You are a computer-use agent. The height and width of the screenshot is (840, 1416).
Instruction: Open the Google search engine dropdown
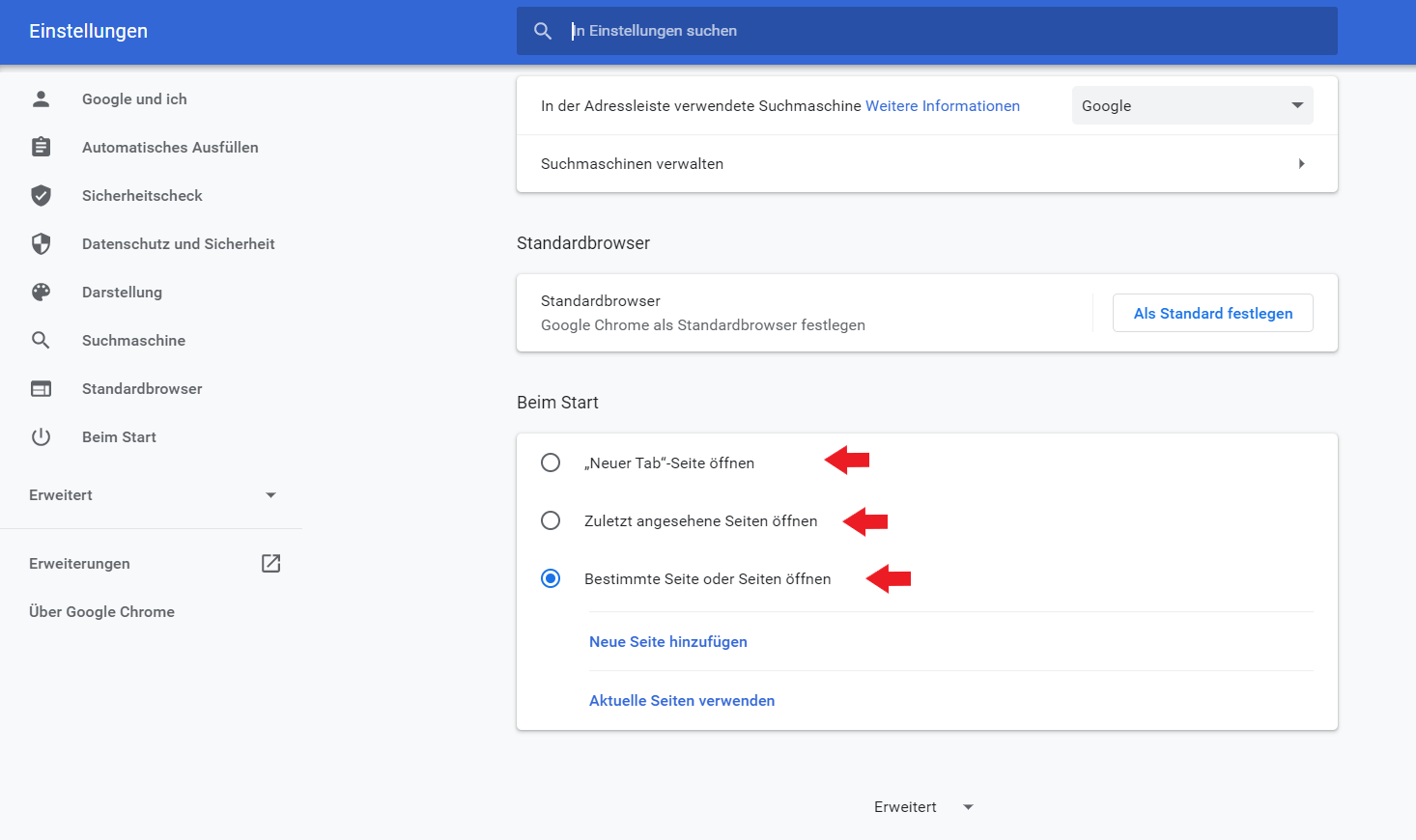[x=1192, y=105]
